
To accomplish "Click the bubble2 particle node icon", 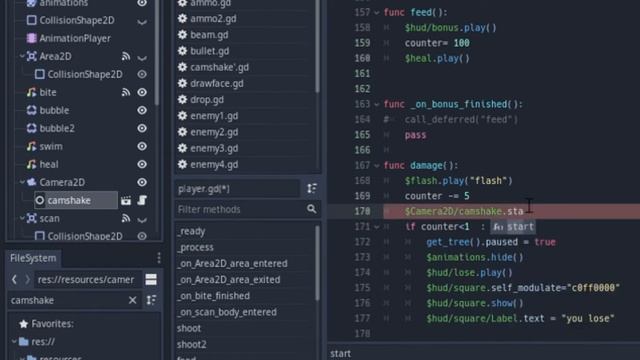I will (x=31, y=128).
